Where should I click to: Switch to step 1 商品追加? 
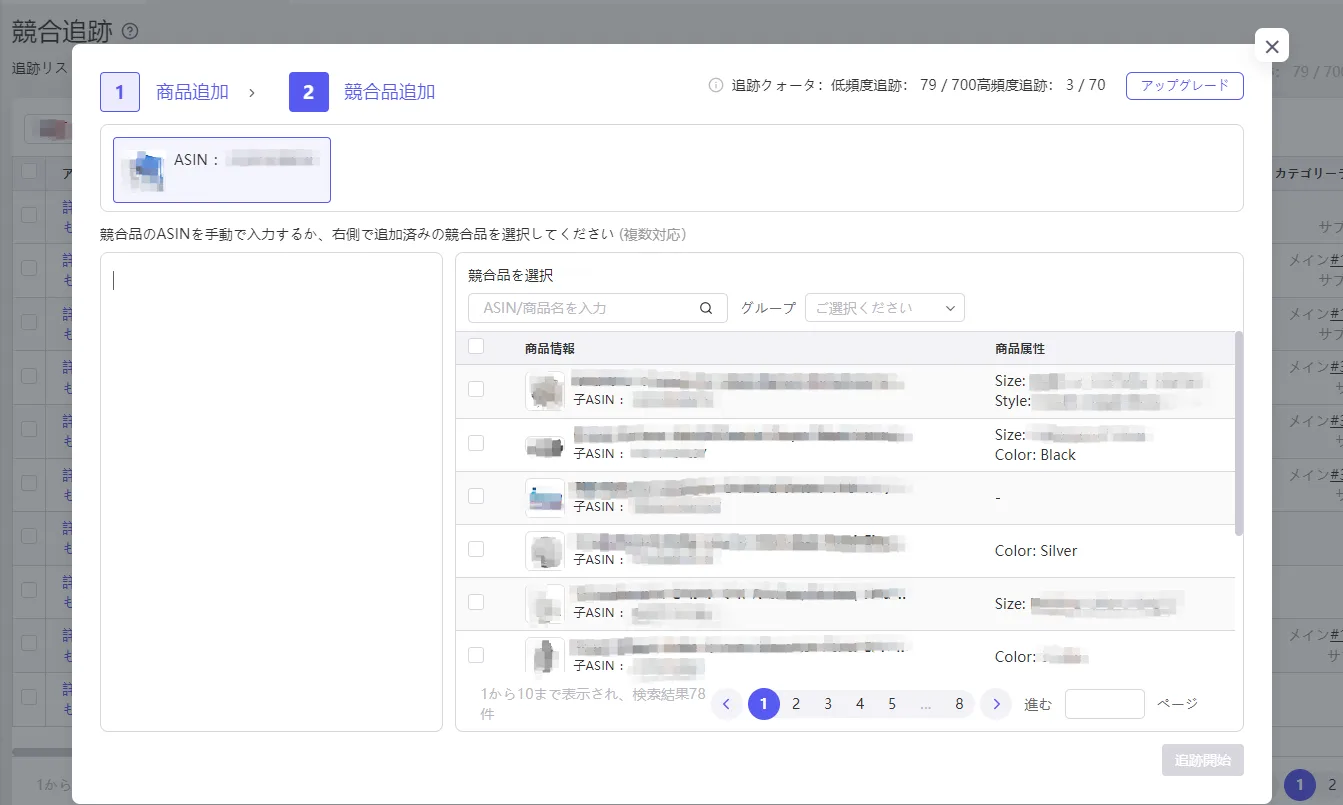(165, 92)
